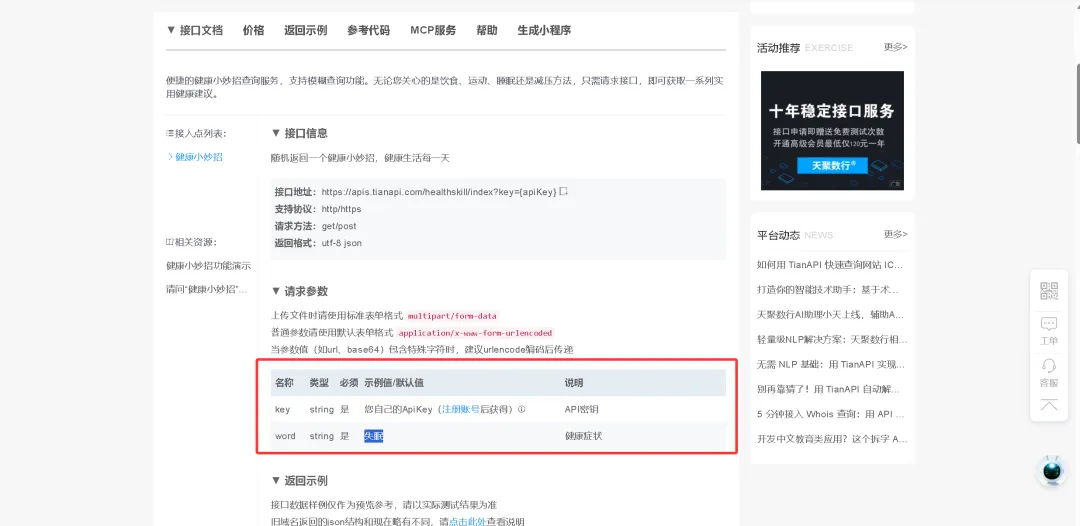Copy the API URL with the copy icon
This screenshot has width=1080, height=526.
(x=563, y=191)
